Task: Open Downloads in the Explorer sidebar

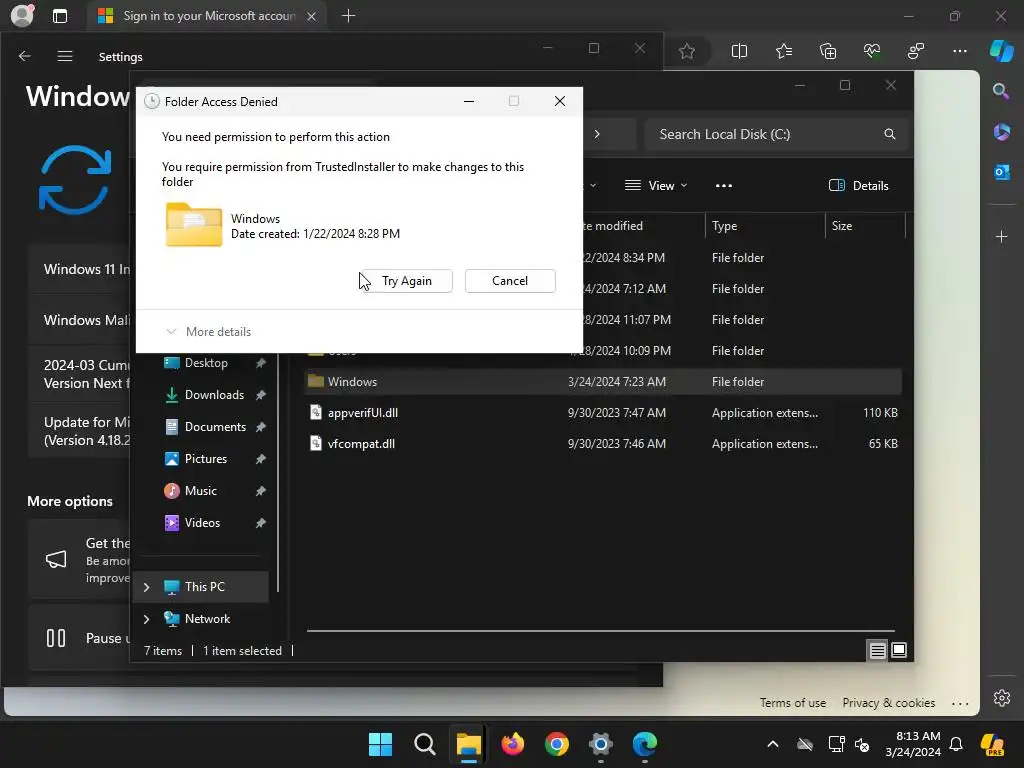Action: pyautogui.click(x=214, y=394)
